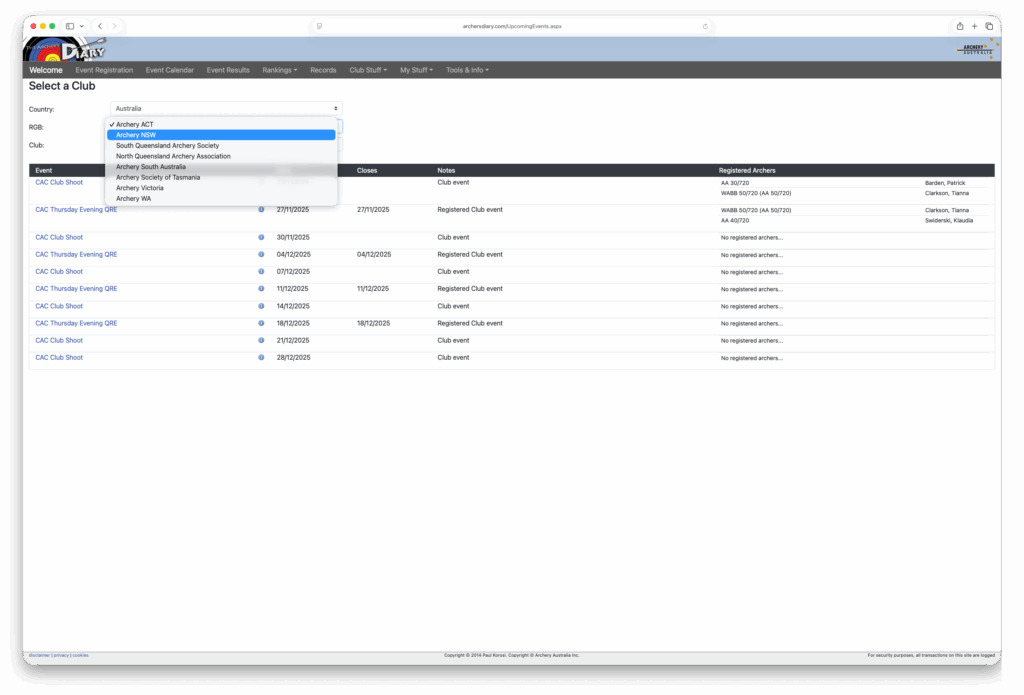The width and height of the screenshot is (1024, 695).
Task: Click the Archery Australia logo
Action: coord(975,48)
